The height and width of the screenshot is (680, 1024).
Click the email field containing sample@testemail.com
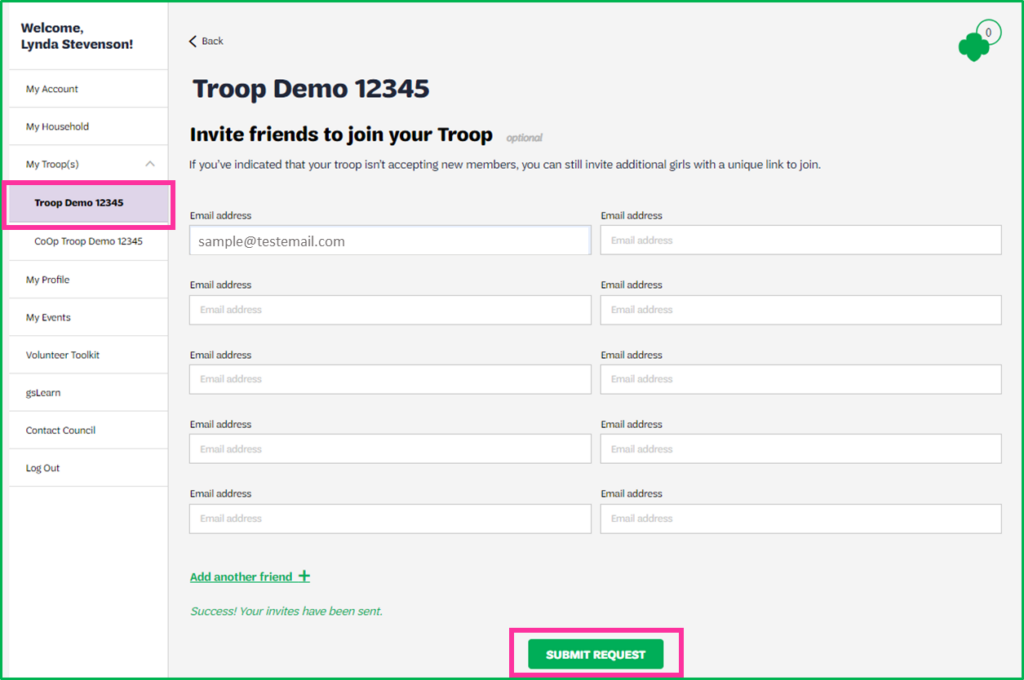[390, 240]
